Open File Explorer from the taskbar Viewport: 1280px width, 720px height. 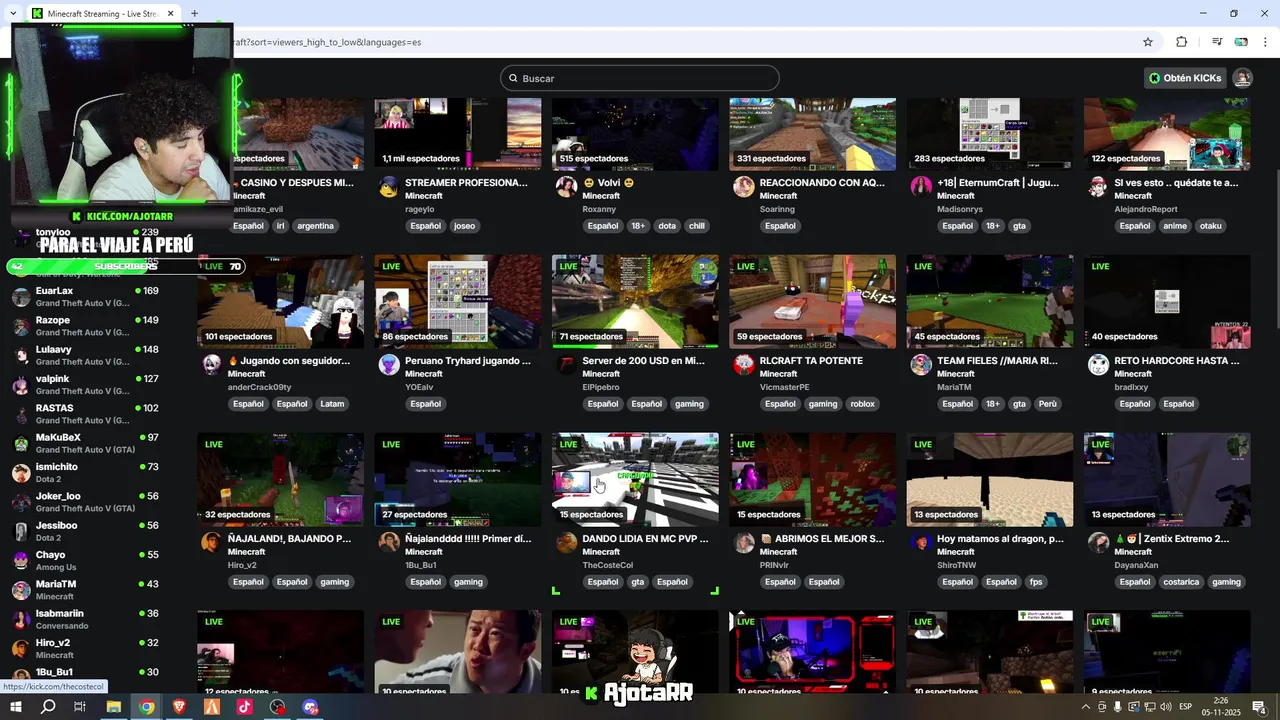click(x=113, y=707)
